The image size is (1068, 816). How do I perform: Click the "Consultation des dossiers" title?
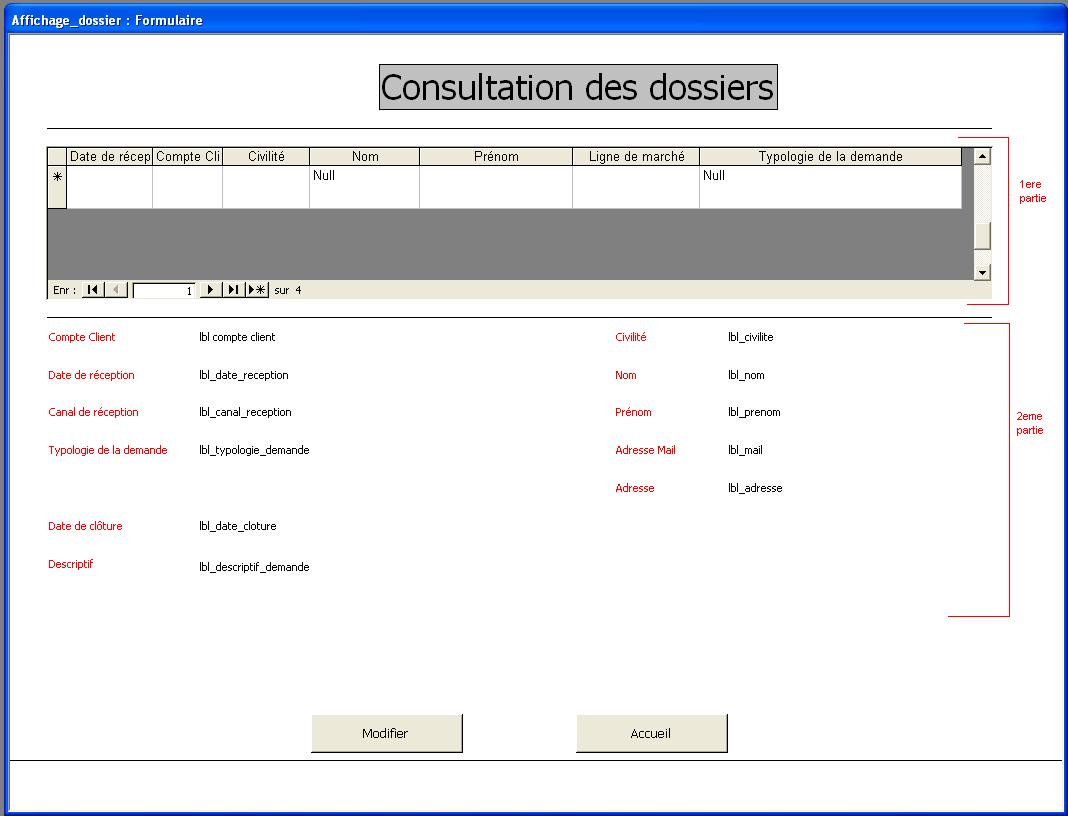tap(578, 87)
